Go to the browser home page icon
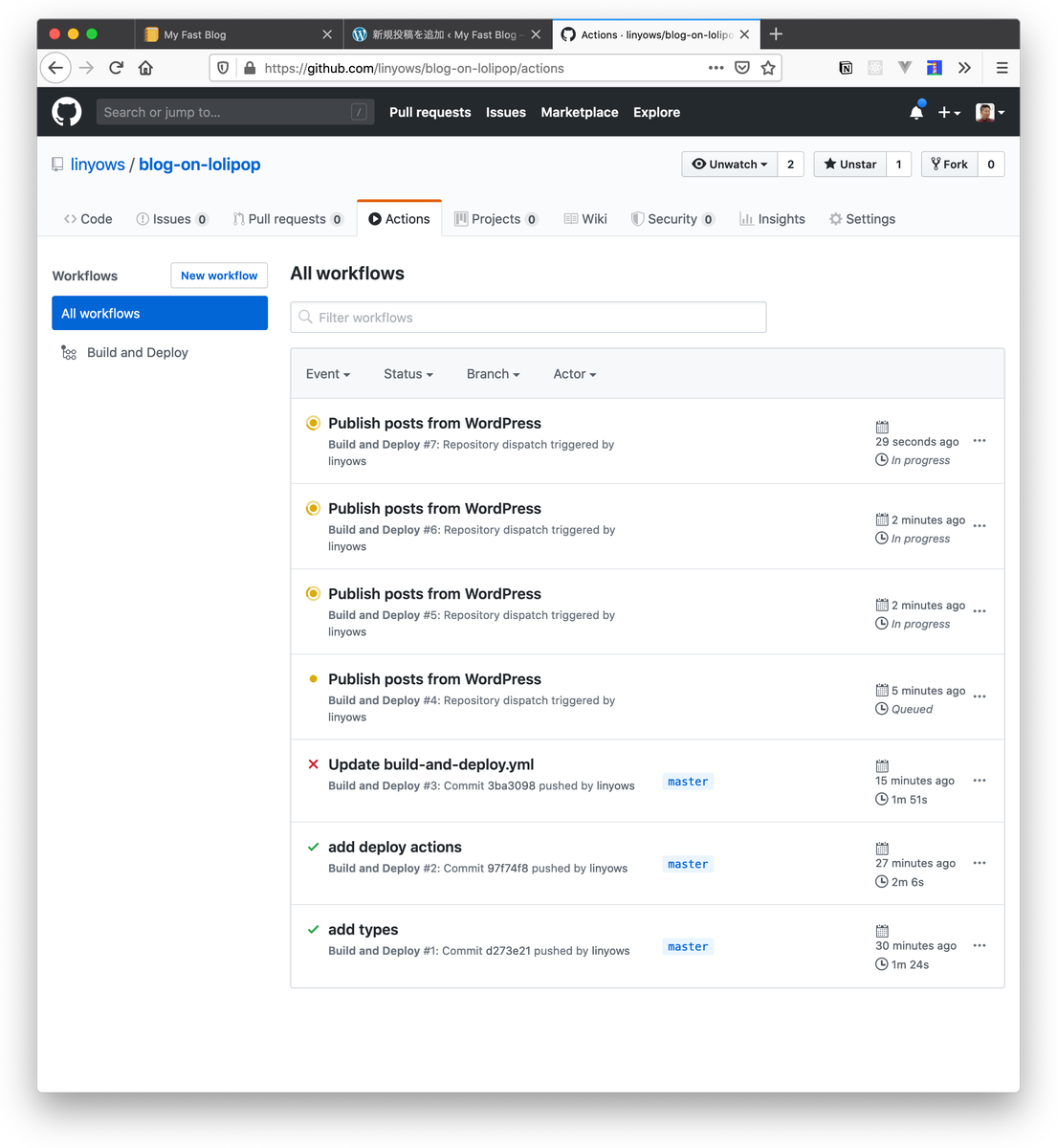 pyautogui.click(x=145, y=68)
